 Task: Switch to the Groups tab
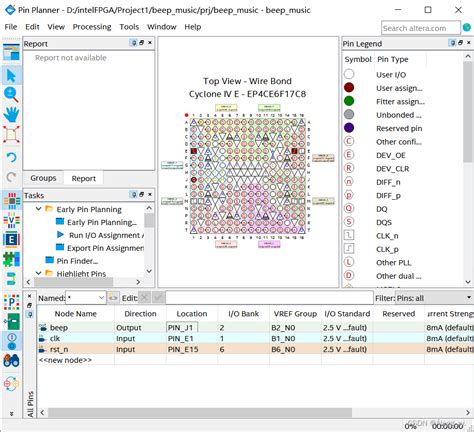[x=43, y=178]
